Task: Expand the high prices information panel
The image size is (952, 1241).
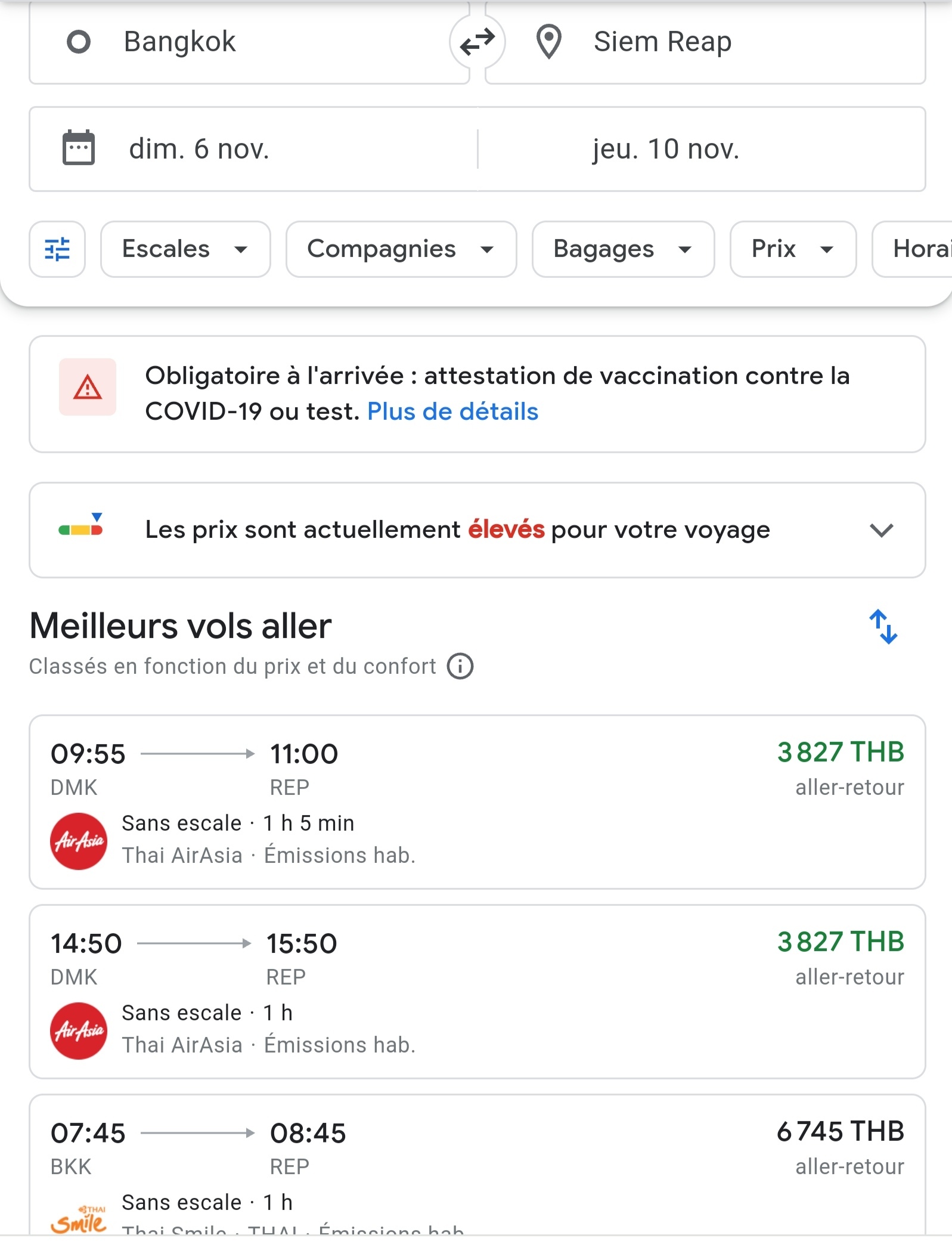Action: tap(881, 530)
